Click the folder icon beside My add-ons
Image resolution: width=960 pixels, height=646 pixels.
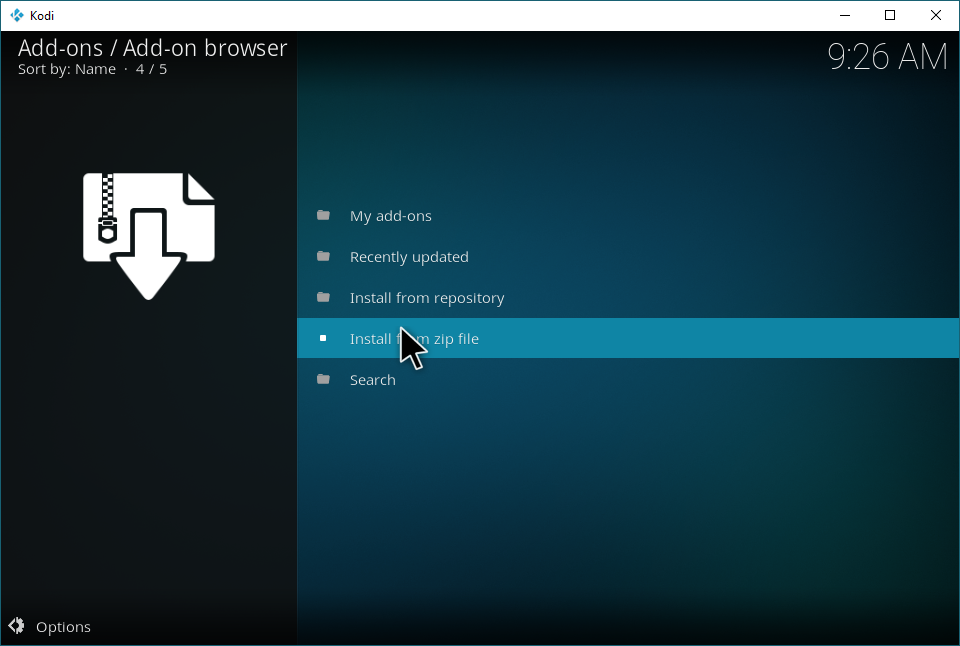[x=323, y=215]
